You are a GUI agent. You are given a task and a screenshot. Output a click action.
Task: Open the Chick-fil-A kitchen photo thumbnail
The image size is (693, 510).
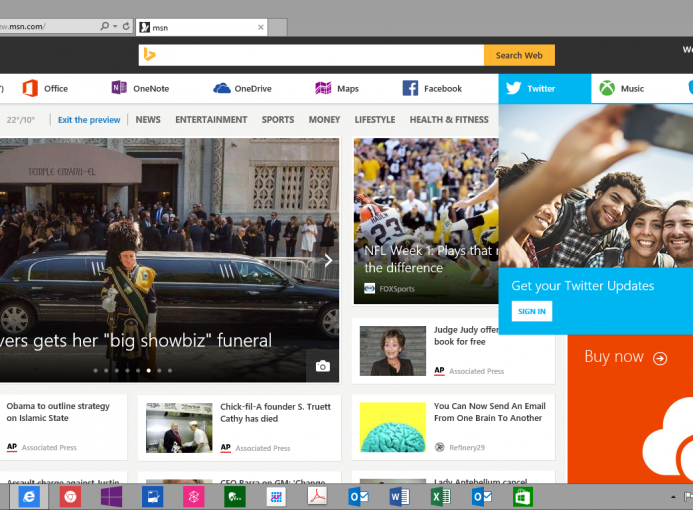[x=179, y=427]
